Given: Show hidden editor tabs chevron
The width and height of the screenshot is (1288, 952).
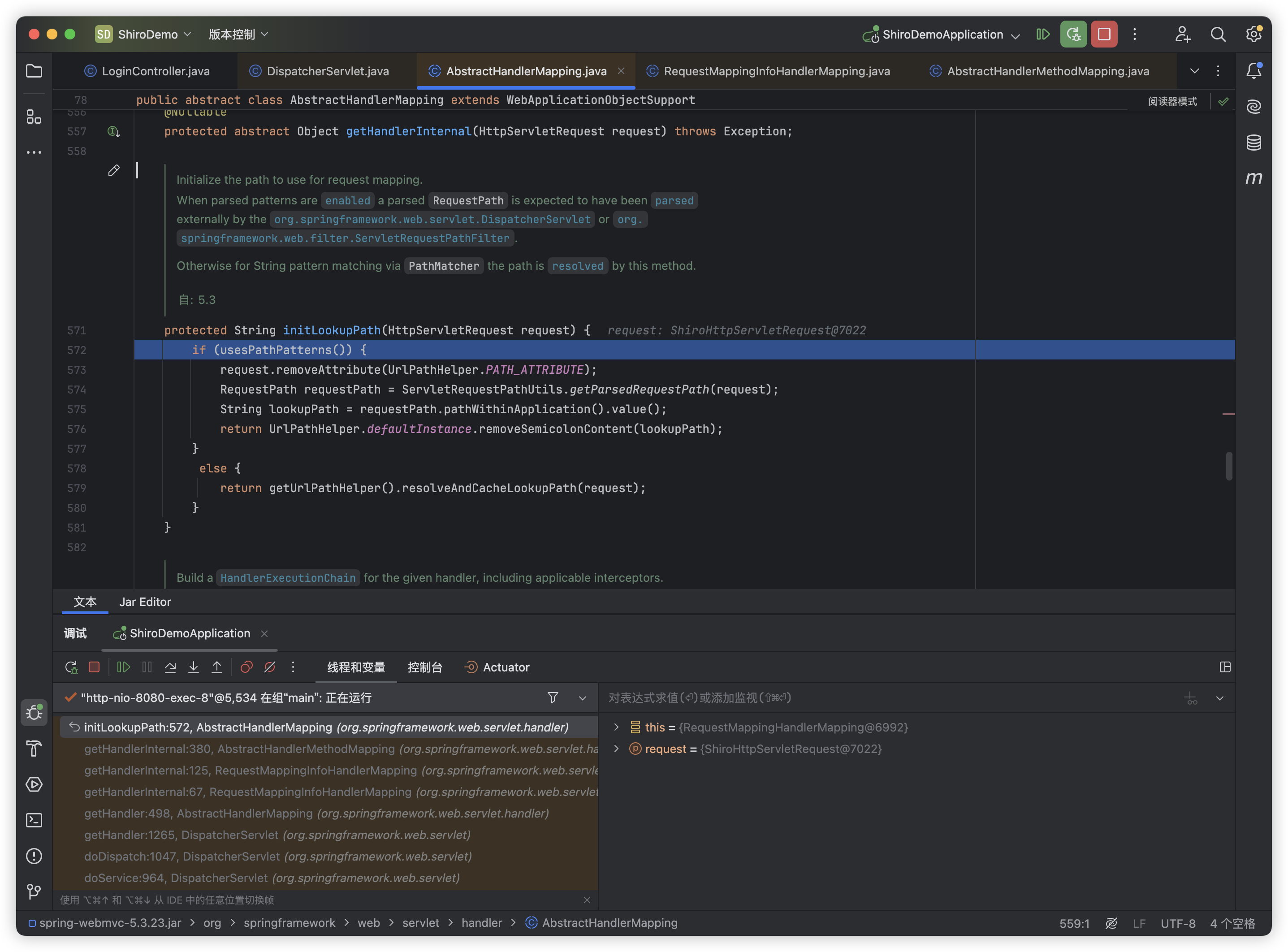Looking at the screenshot, I should [x=1194, y=71].
